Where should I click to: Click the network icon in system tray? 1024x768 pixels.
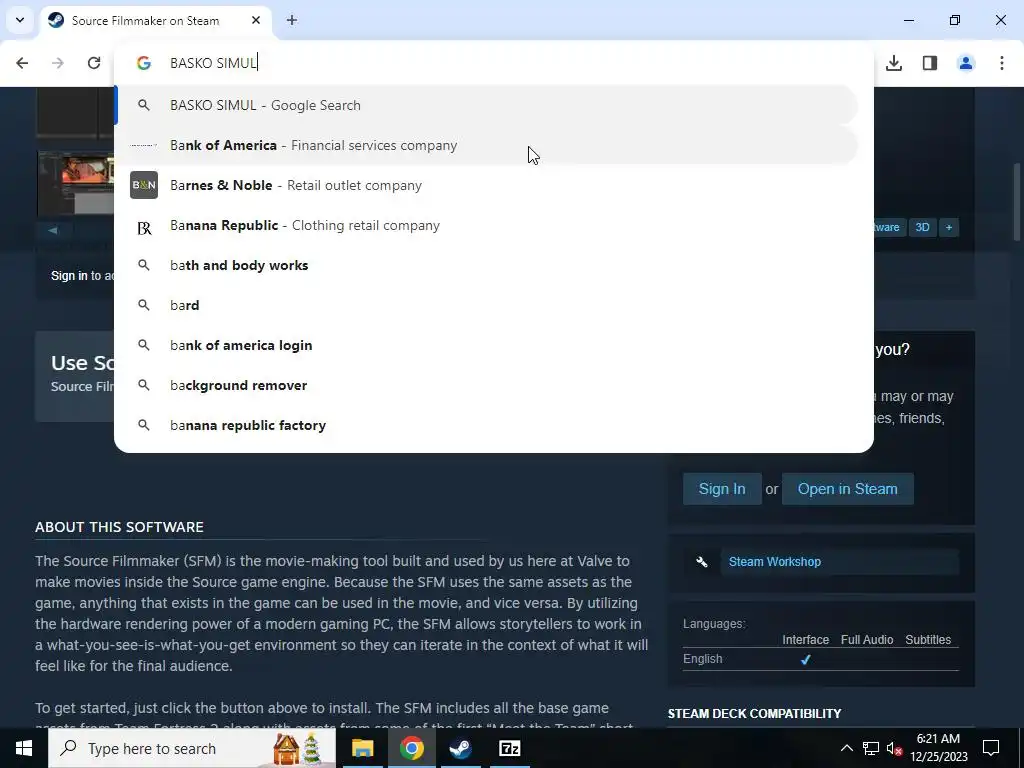[871, 748]
